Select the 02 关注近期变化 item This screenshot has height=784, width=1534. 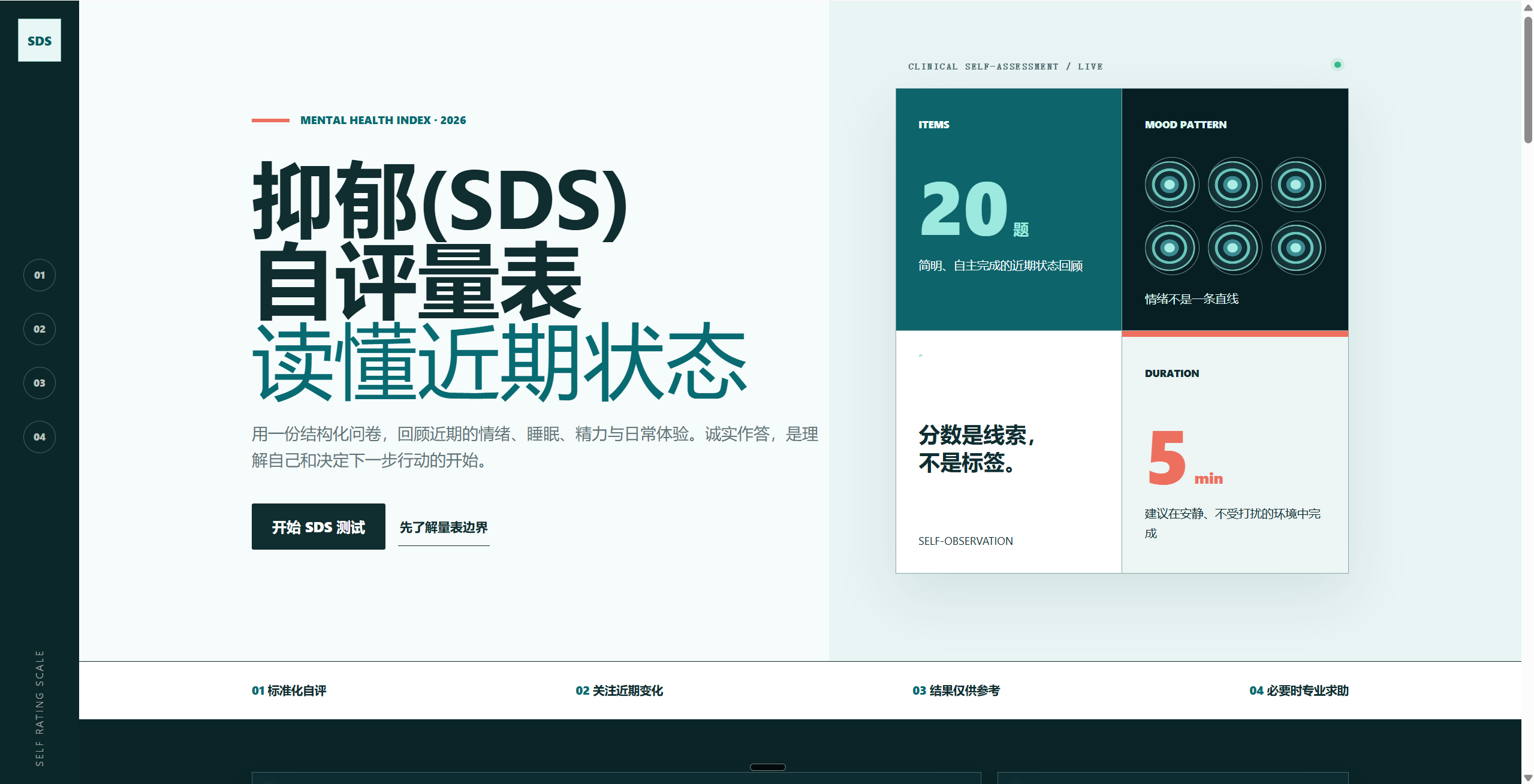click(619, 690)
